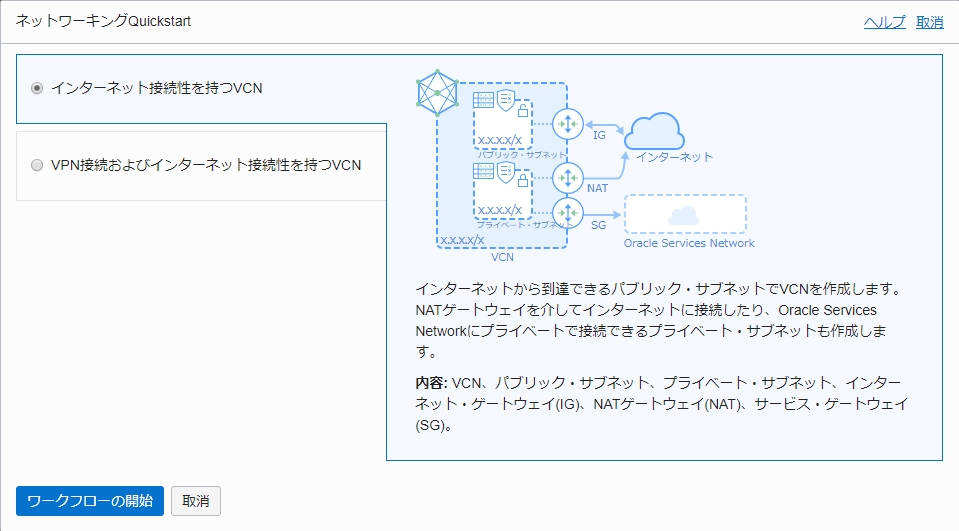Click the 取消 button at the bottom
Image resolution: width=959 pixels, height=531 pixels.
pos(196,501)
